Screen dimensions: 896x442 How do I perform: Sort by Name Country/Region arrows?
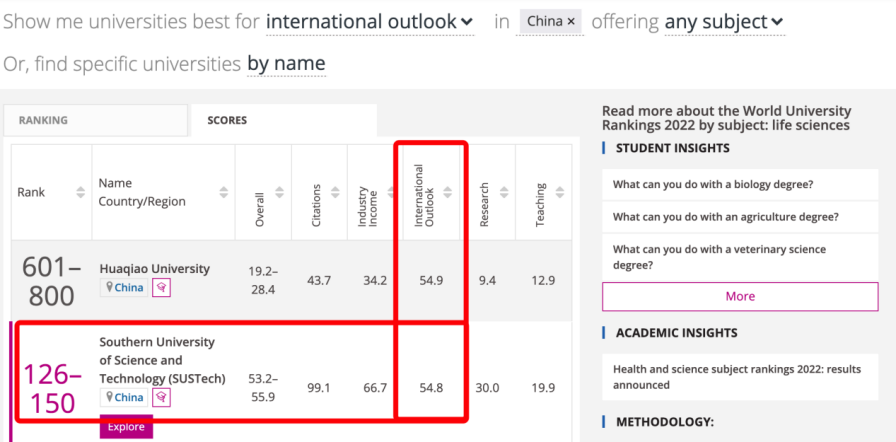pos(224,192)
